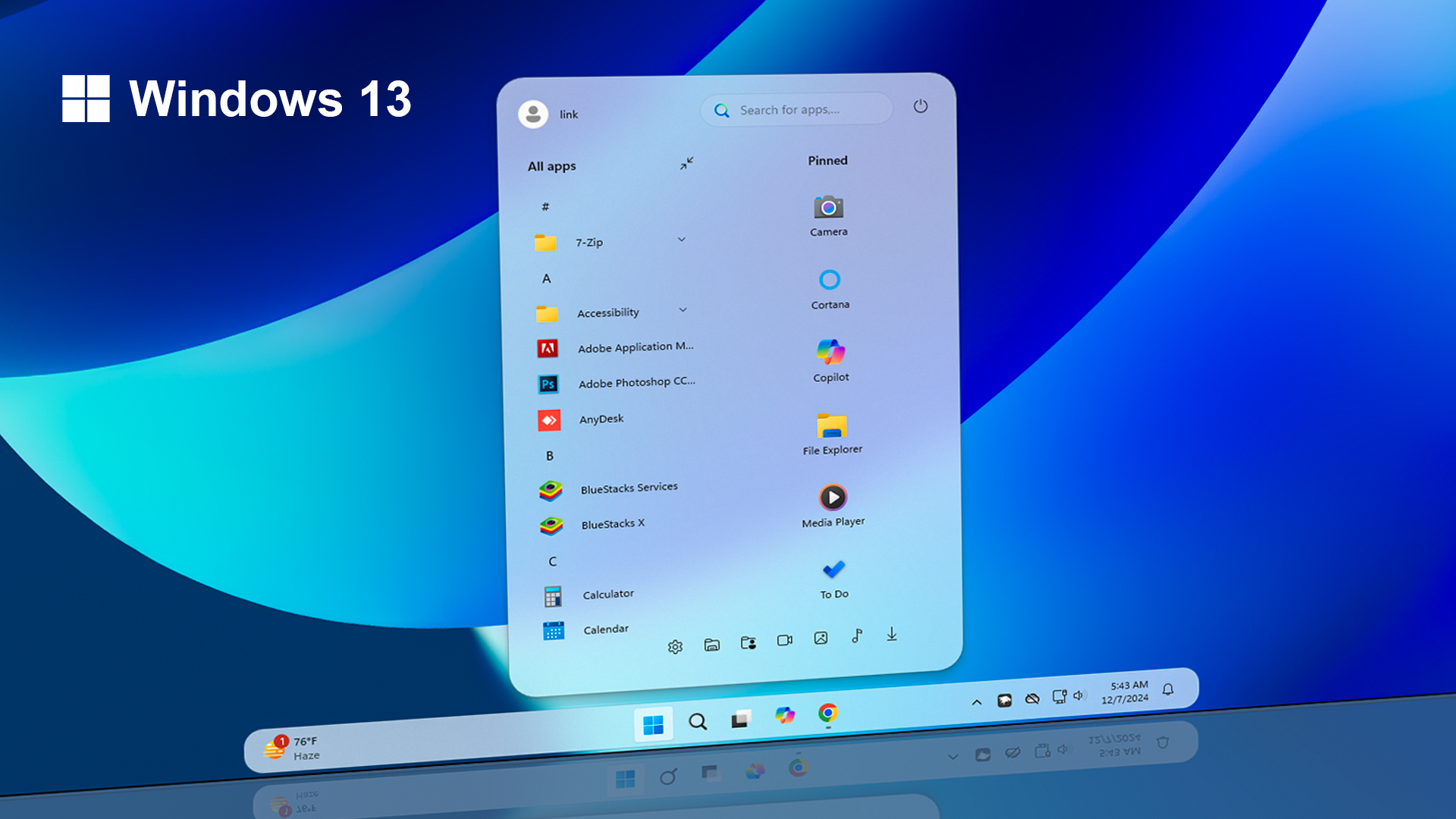Start Media Player from Pinned apps
This screenshot has width=1456, height=819.
[833, 497]
